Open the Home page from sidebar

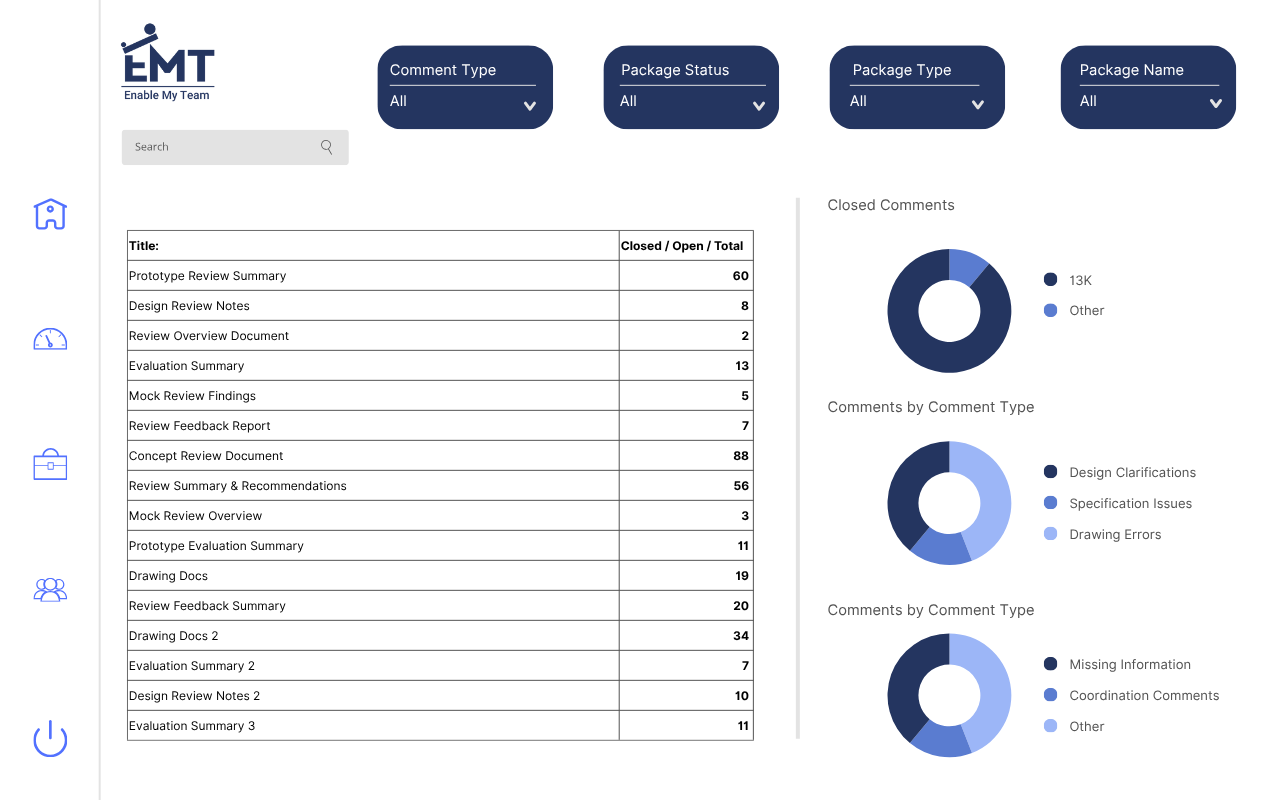(x=50, y=214)
